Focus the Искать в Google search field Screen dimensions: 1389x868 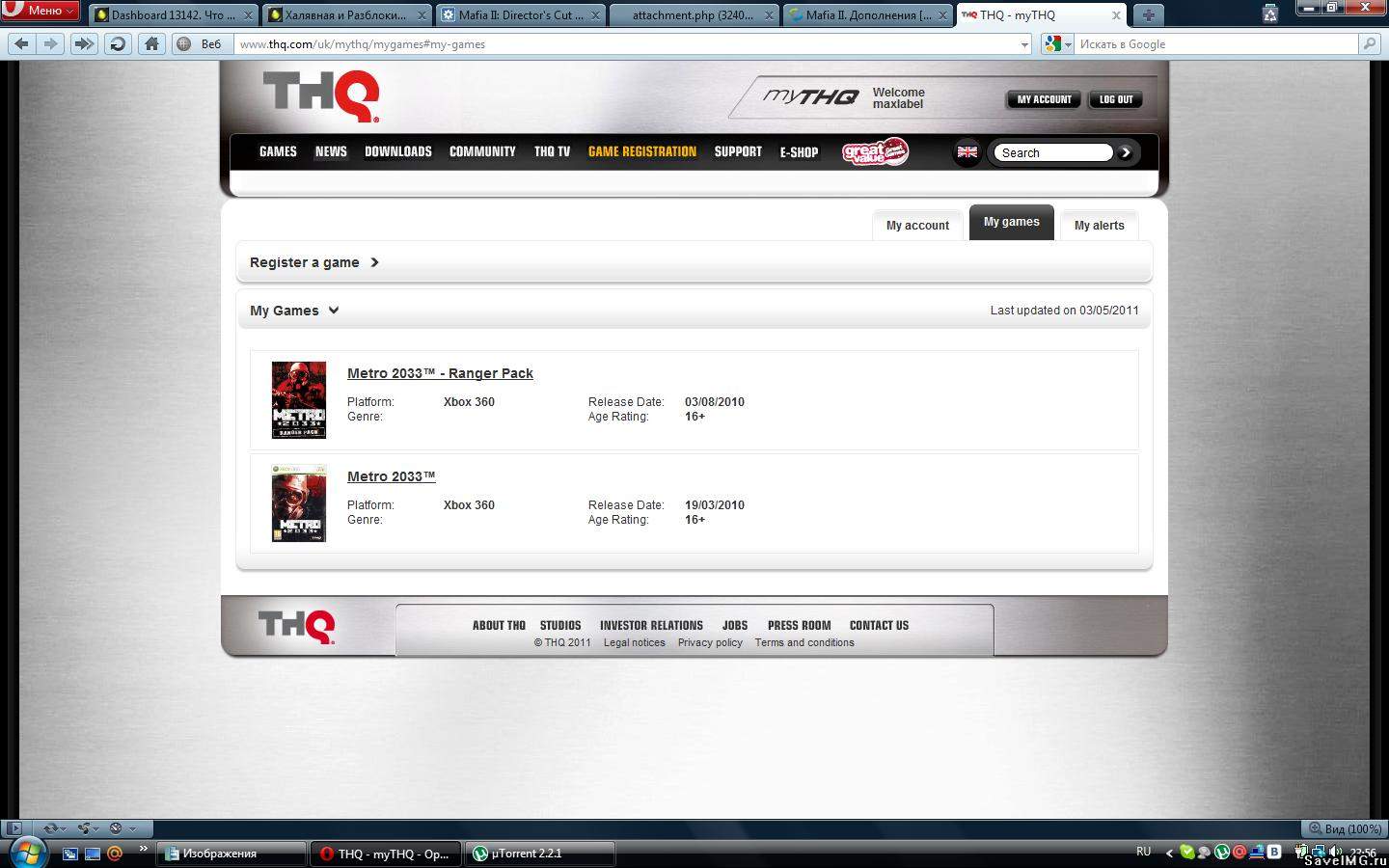[1215, 43]
